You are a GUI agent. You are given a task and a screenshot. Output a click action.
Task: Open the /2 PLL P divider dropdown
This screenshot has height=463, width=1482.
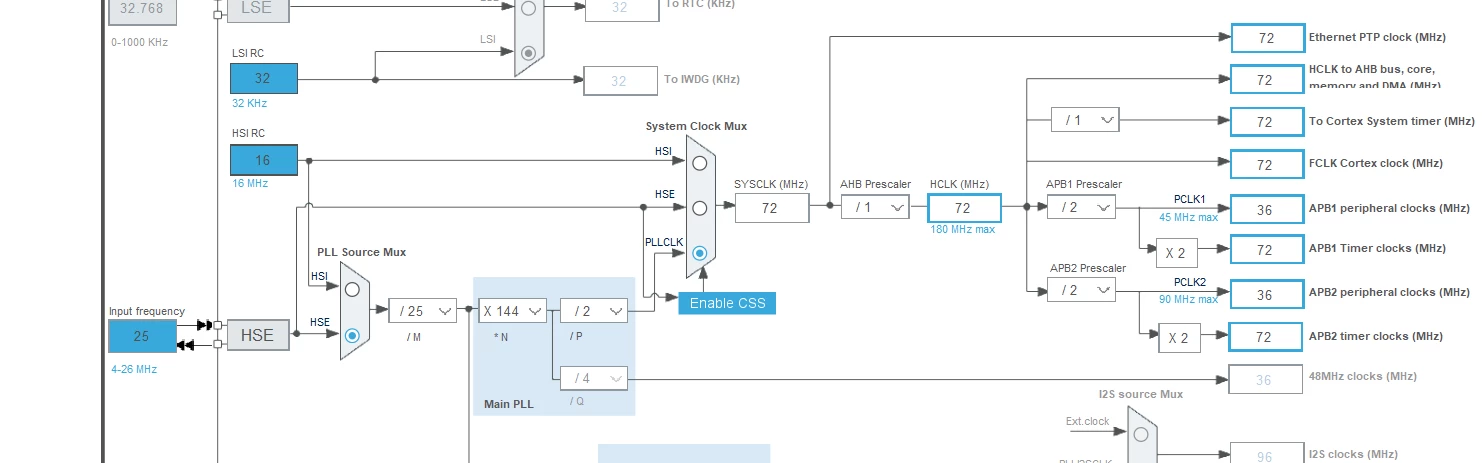click(594, 310)
